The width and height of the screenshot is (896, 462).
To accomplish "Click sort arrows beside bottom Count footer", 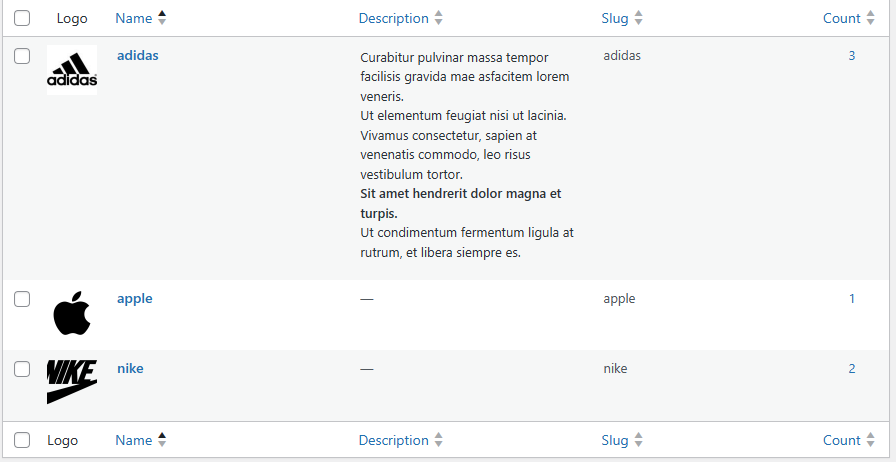I will (870, 440).
